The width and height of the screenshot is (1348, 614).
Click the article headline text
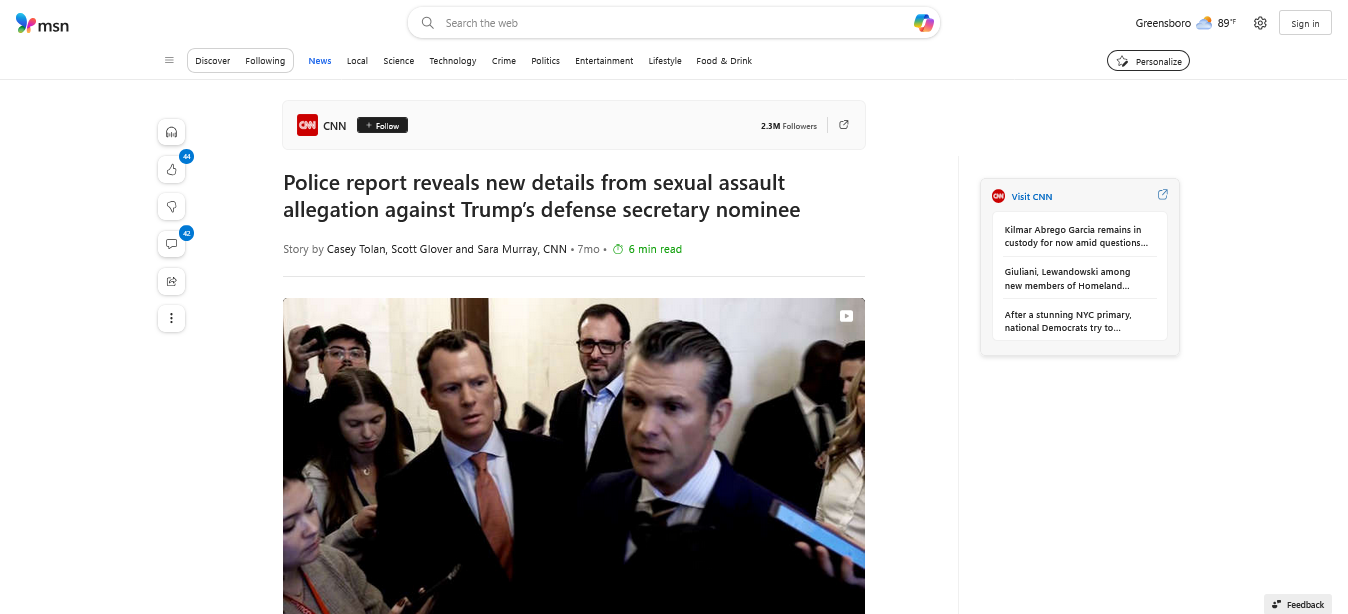click(542, 196)
